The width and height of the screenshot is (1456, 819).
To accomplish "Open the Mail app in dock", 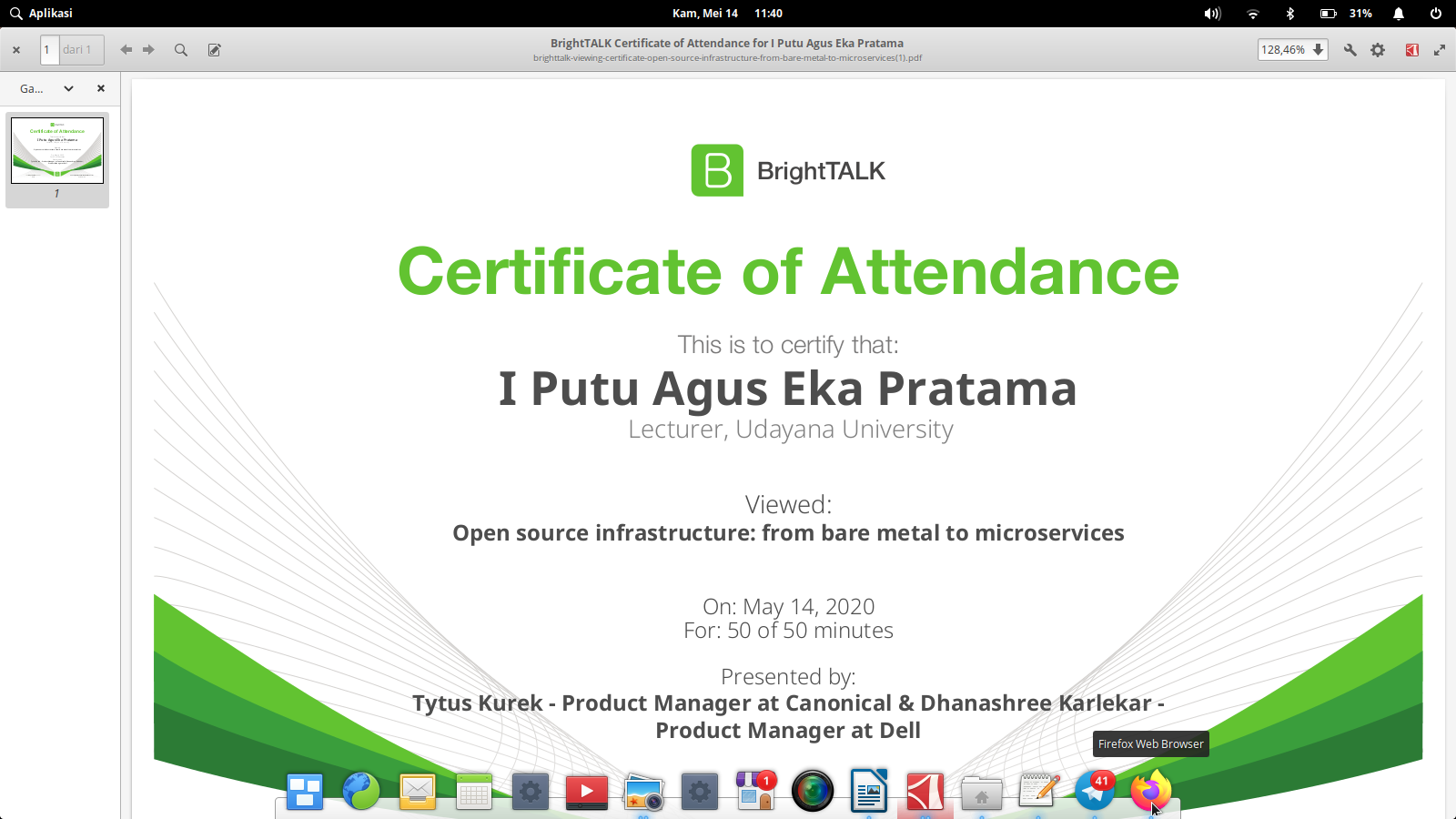I will (x=418, y=792).
